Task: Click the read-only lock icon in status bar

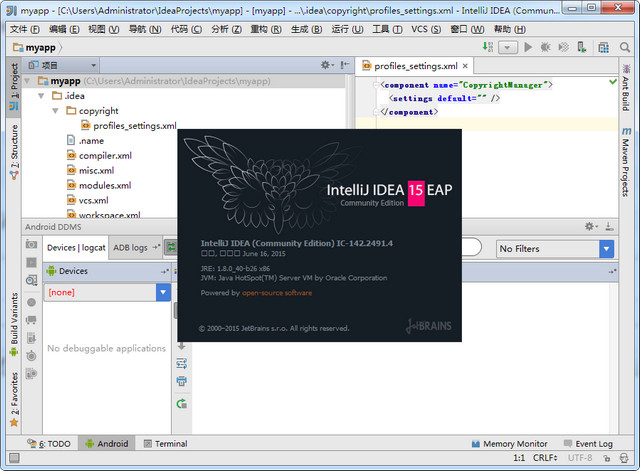Action: click(x=607, y=458)
